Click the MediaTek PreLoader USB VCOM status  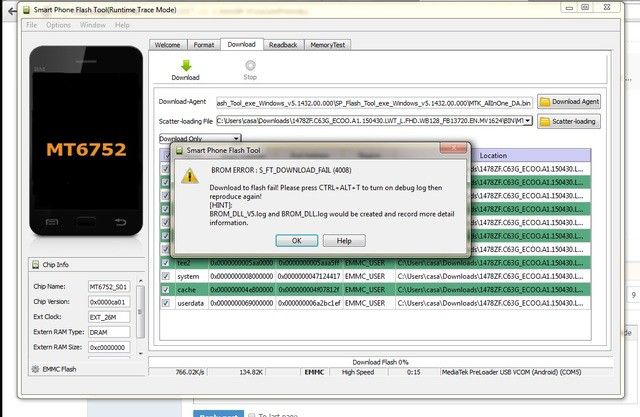(x=512, y=372)
